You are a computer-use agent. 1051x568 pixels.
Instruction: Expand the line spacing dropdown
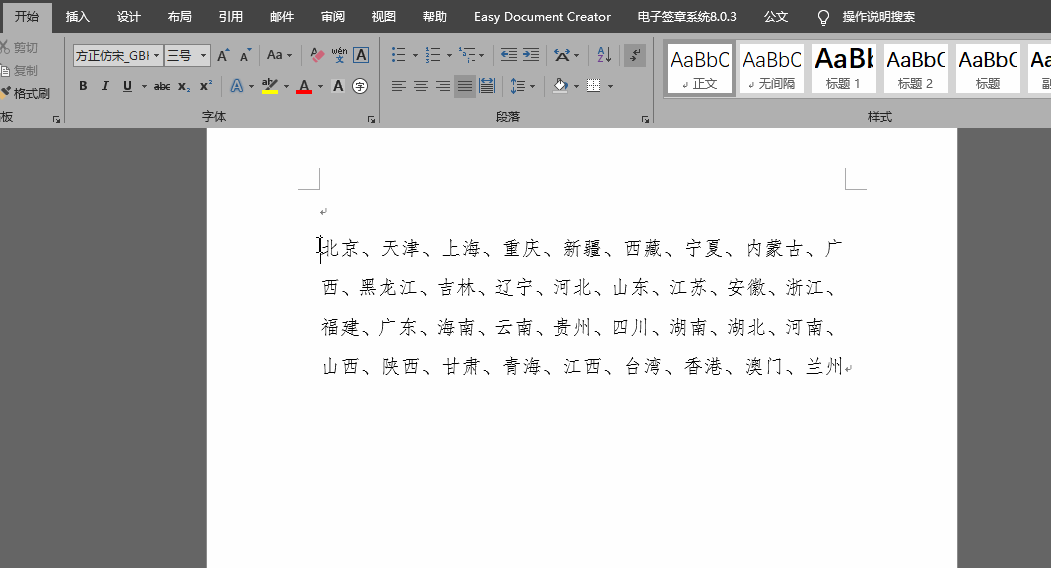532,86
